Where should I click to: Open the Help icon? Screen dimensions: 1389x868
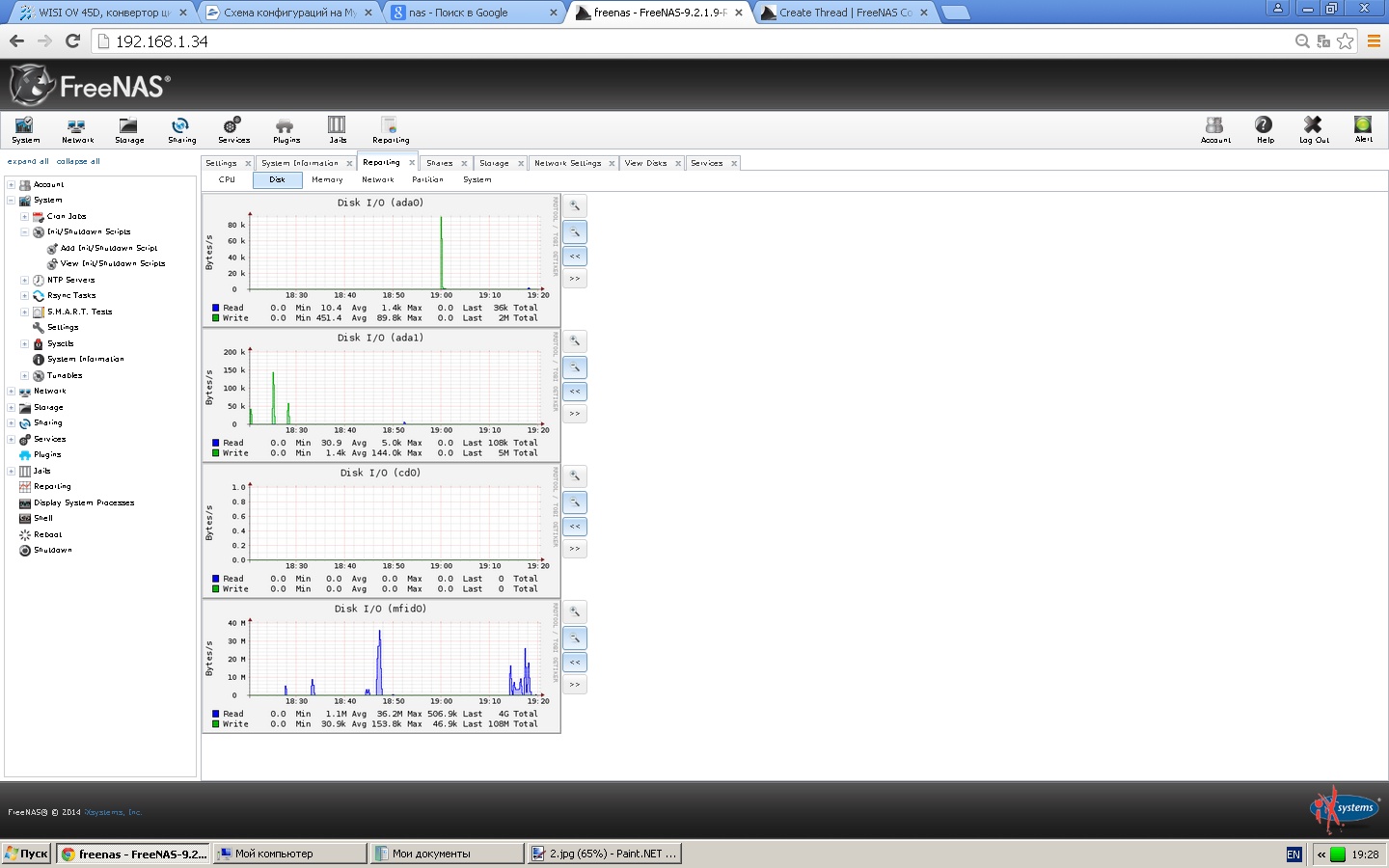pyautogui.click(x=1265, y=129)
